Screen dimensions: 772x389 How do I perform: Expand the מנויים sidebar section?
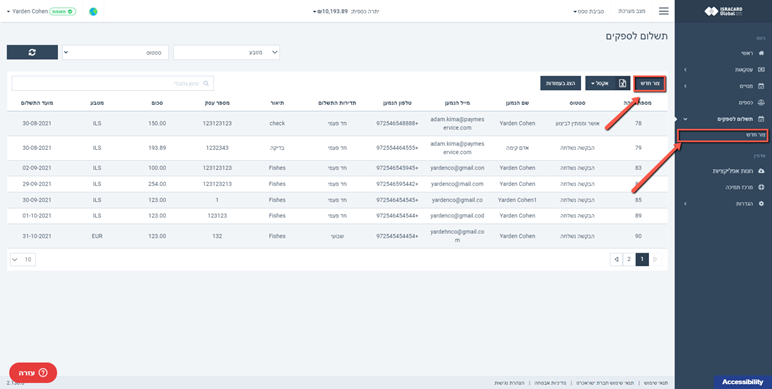point(685,86)
